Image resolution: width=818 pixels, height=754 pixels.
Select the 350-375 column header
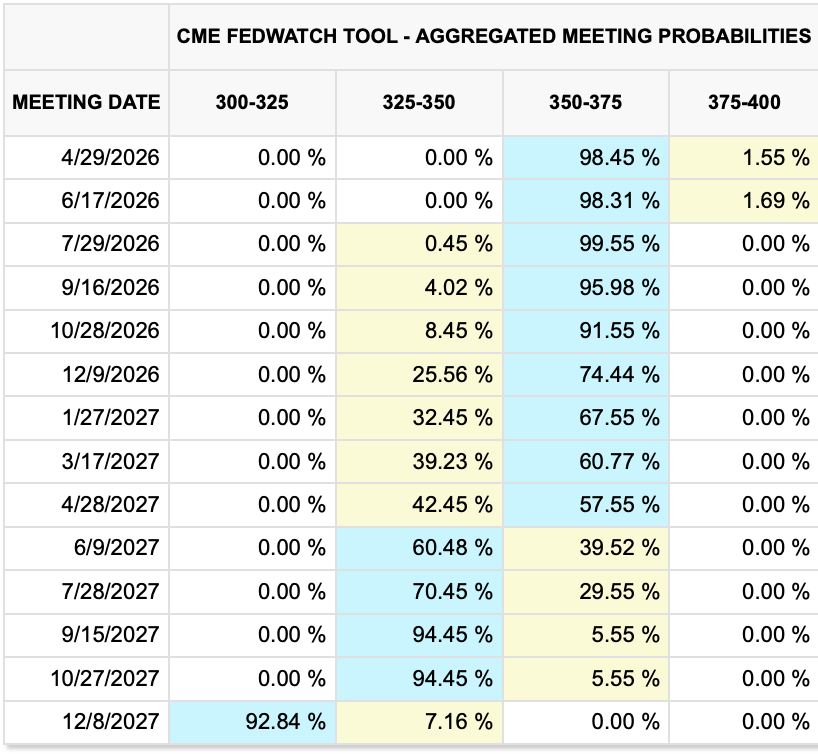(585, 102)
